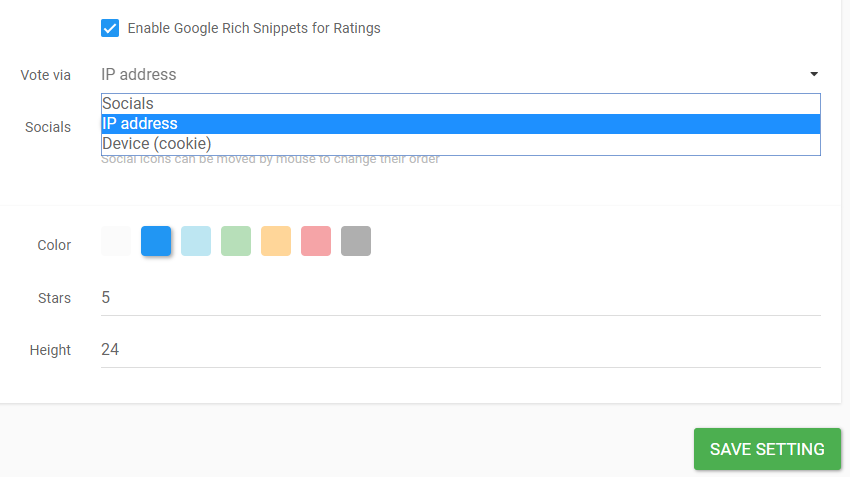Click the 'Height' field label
850x477 pixels.
50,350
